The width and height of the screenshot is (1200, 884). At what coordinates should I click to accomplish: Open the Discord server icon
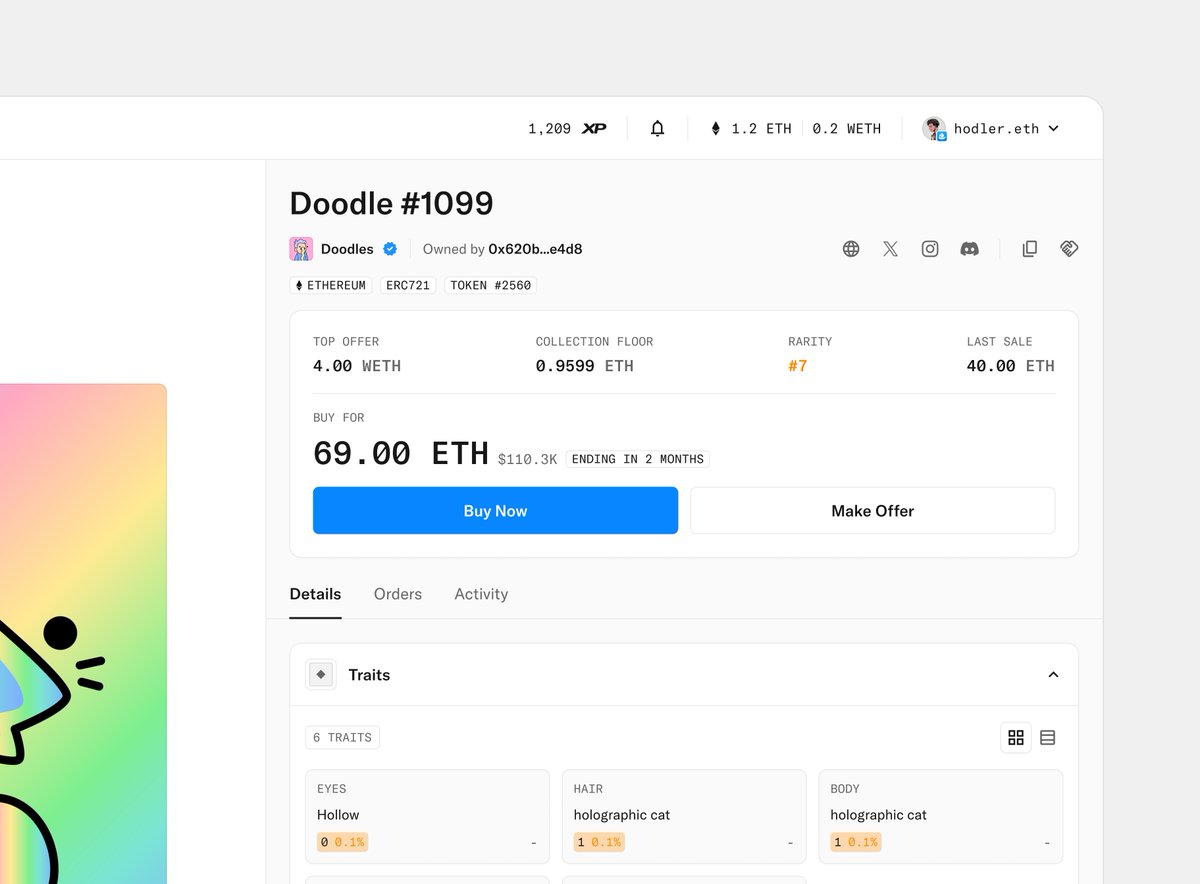click(x=969, y=249)
